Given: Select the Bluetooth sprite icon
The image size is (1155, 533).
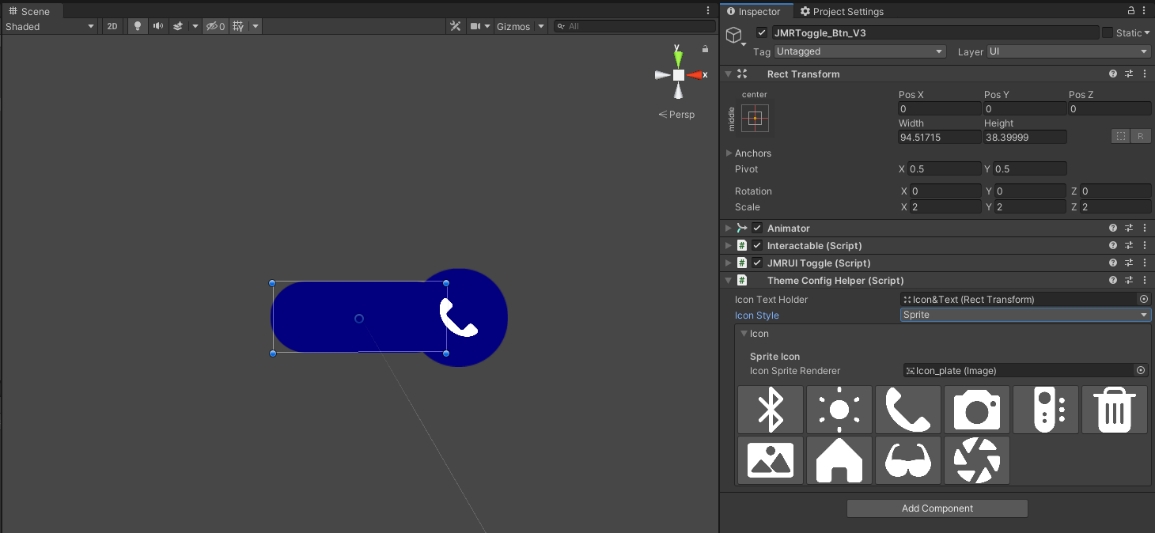Looking at the screenshot, I should click(x=770, y=410).
